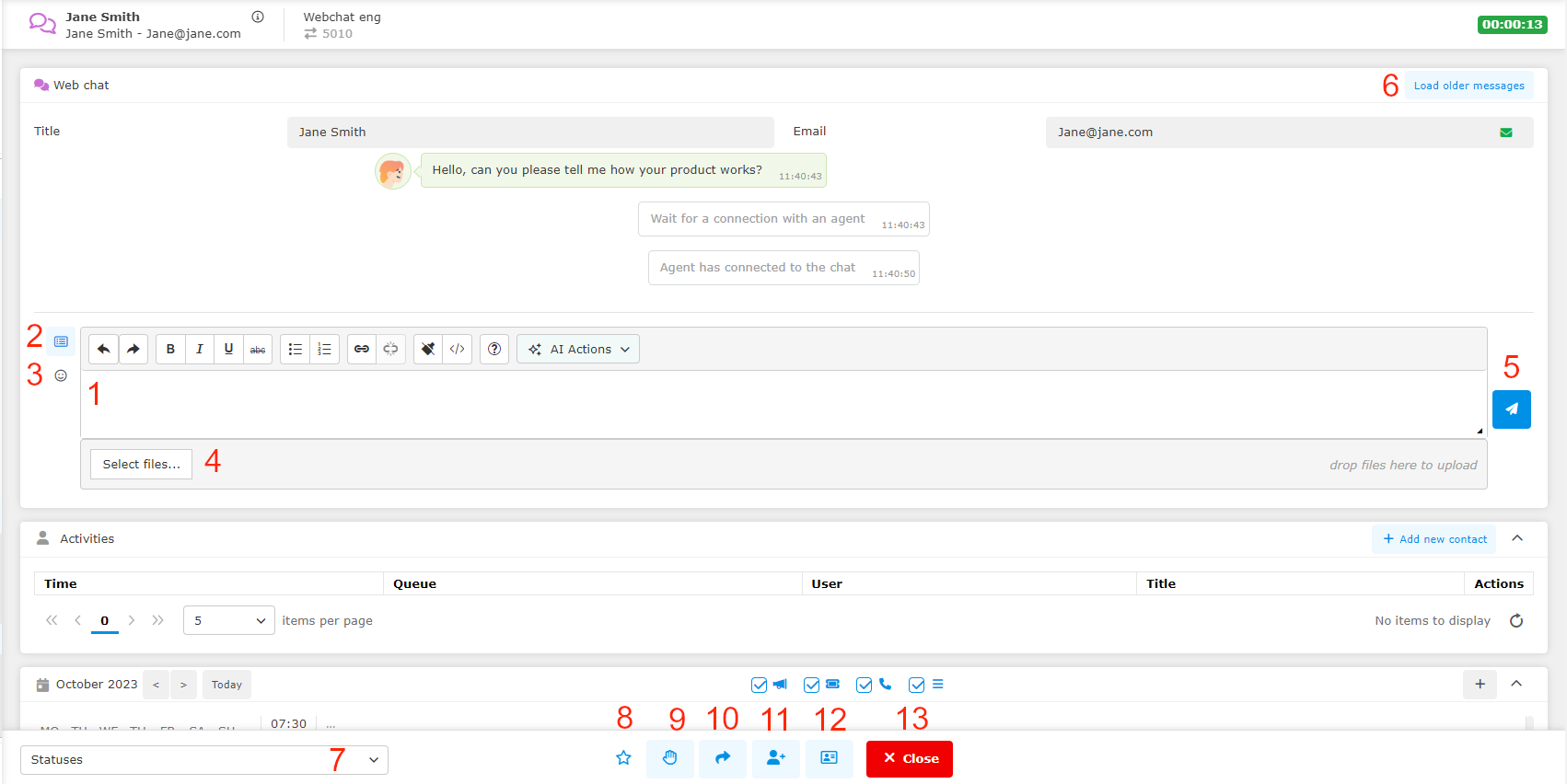Click the star icon in bottom bar
Image resolution: width=1567 pixels, height=784 pixels.
623,758
